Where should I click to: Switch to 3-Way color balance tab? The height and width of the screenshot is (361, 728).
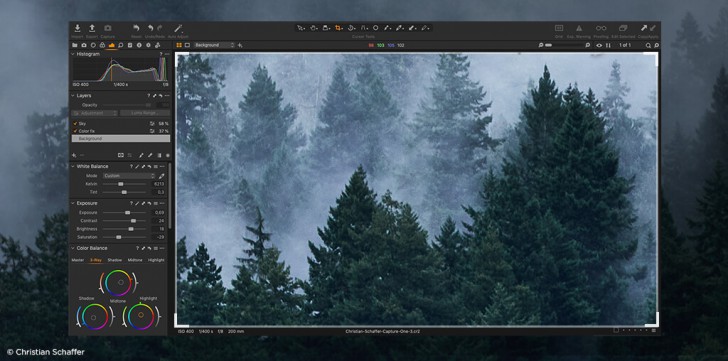(96, 260)
